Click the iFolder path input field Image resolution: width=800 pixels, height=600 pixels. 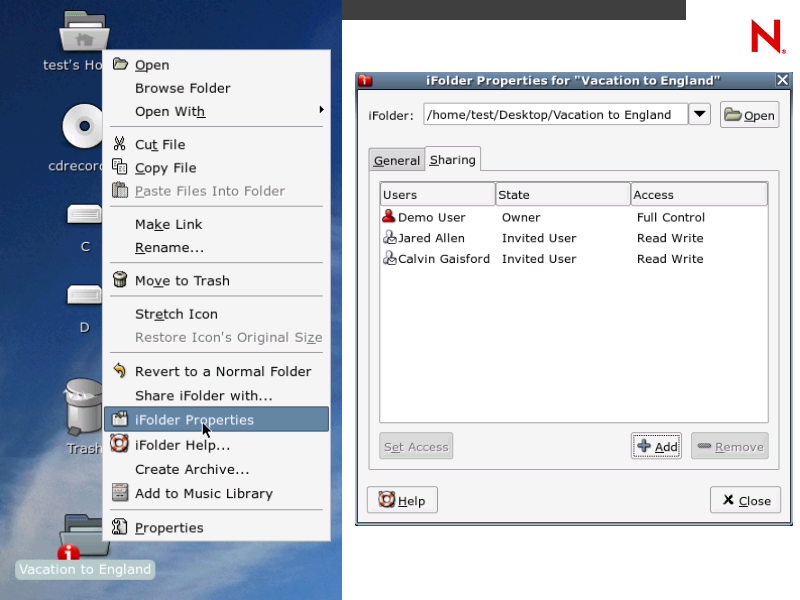[x=556, y=114]
